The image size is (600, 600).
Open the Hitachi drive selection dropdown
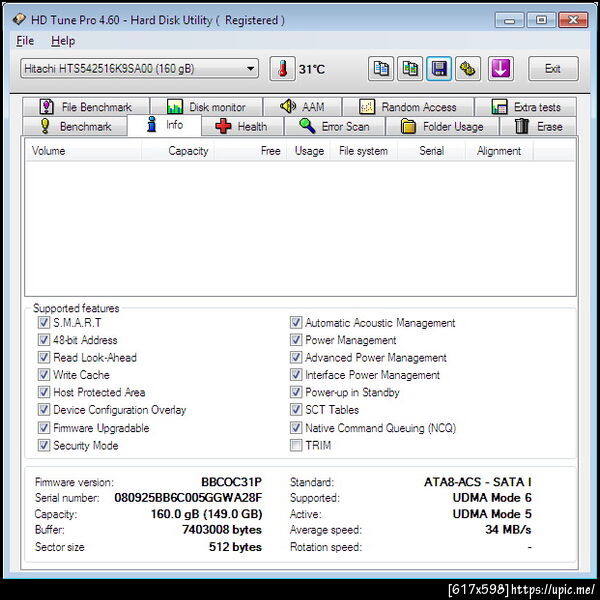point(139,69)
